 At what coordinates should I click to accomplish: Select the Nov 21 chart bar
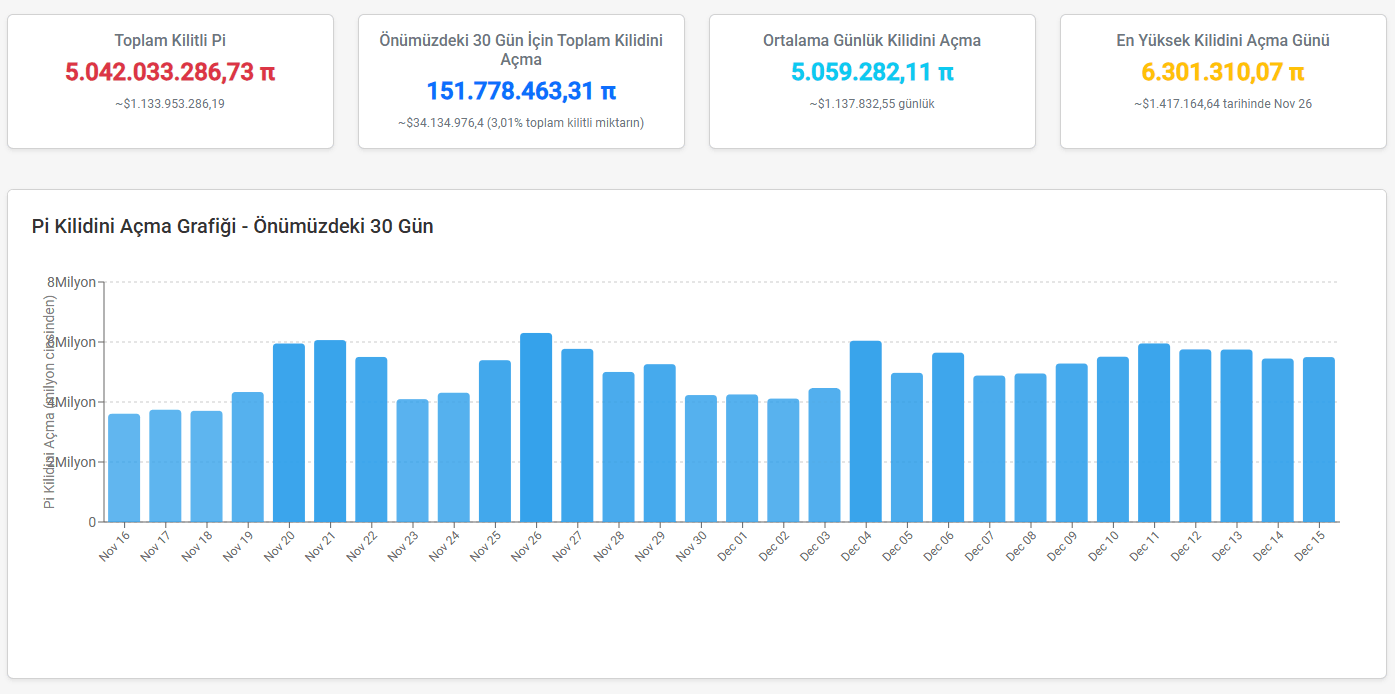[x=330, y=431]
